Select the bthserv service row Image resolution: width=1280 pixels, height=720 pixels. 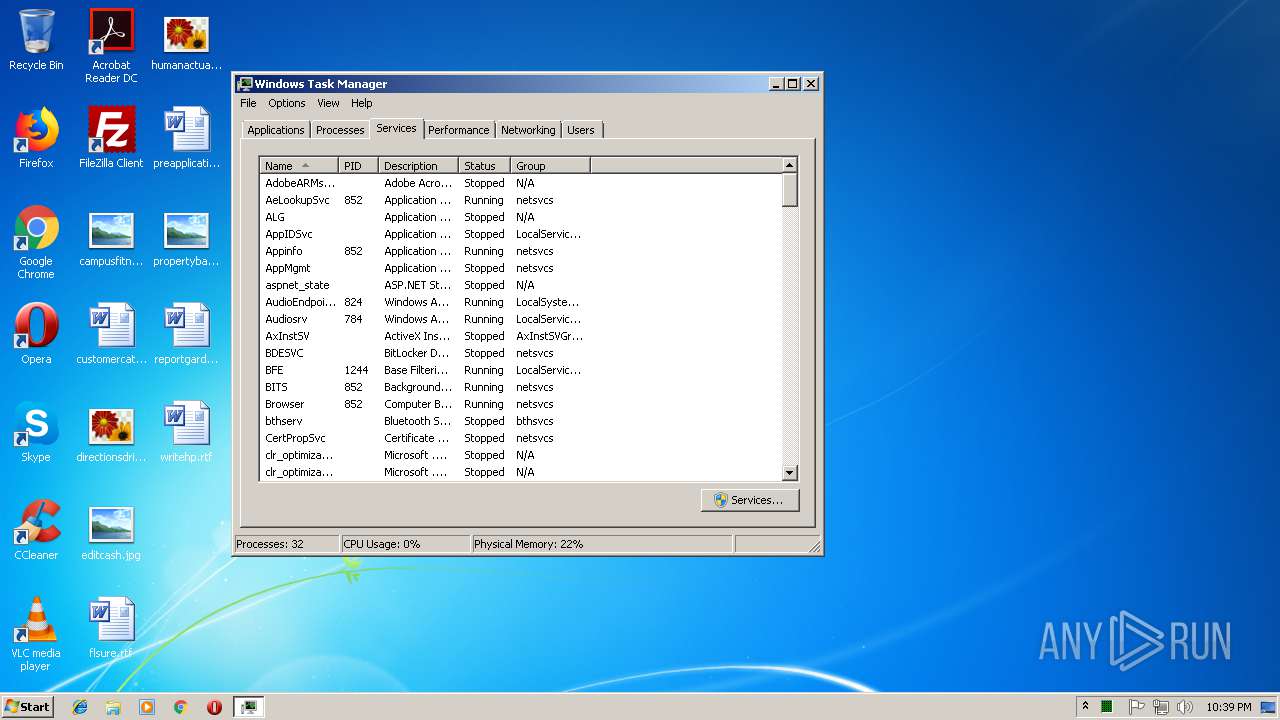520,421
